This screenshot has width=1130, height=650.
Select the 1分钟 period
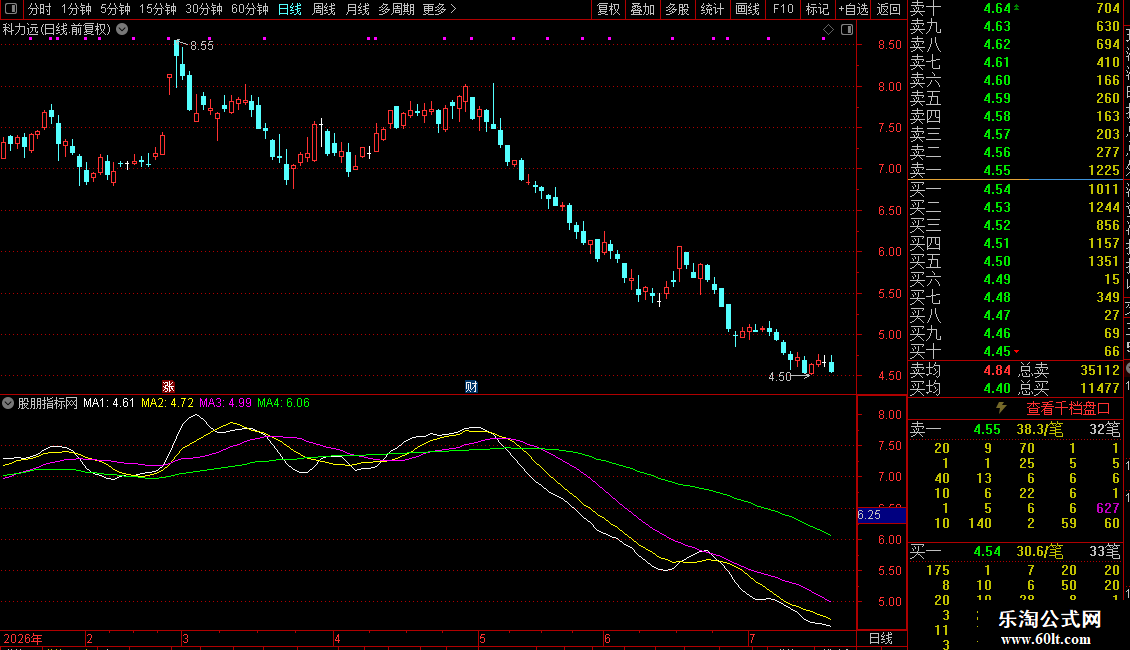(x=76, y=9)
